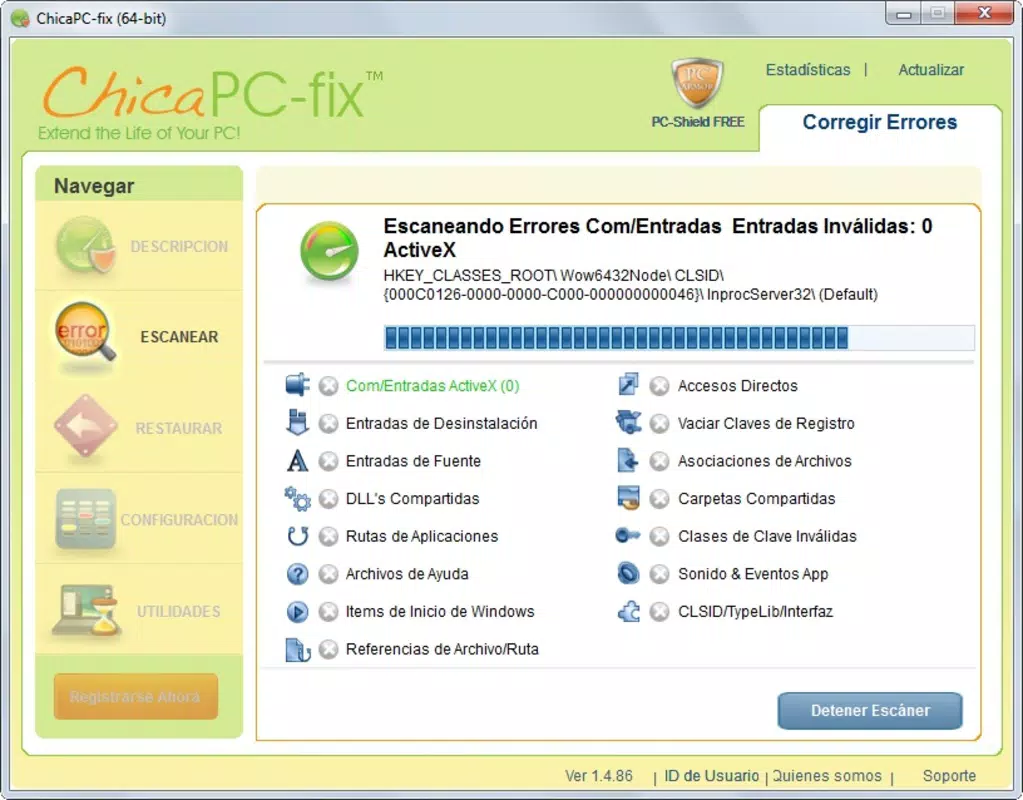Click the Sonido & Eventos App label

[753, 574]
